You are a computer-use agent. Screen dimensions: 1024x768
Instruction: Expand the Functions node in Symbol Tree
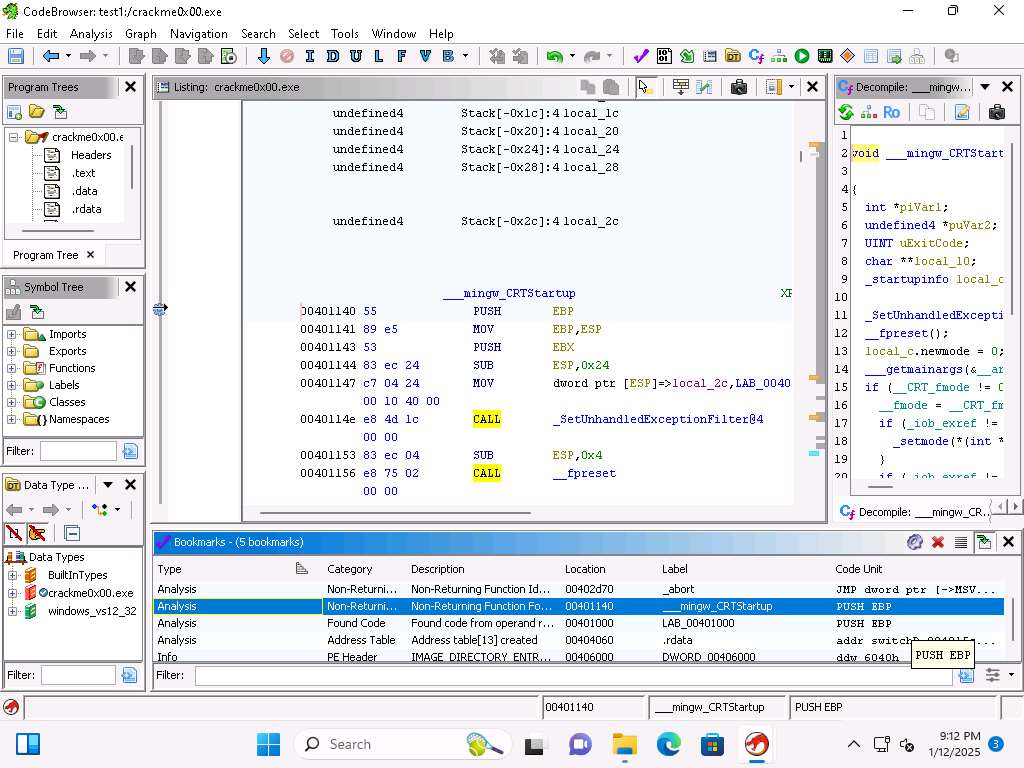12,368
